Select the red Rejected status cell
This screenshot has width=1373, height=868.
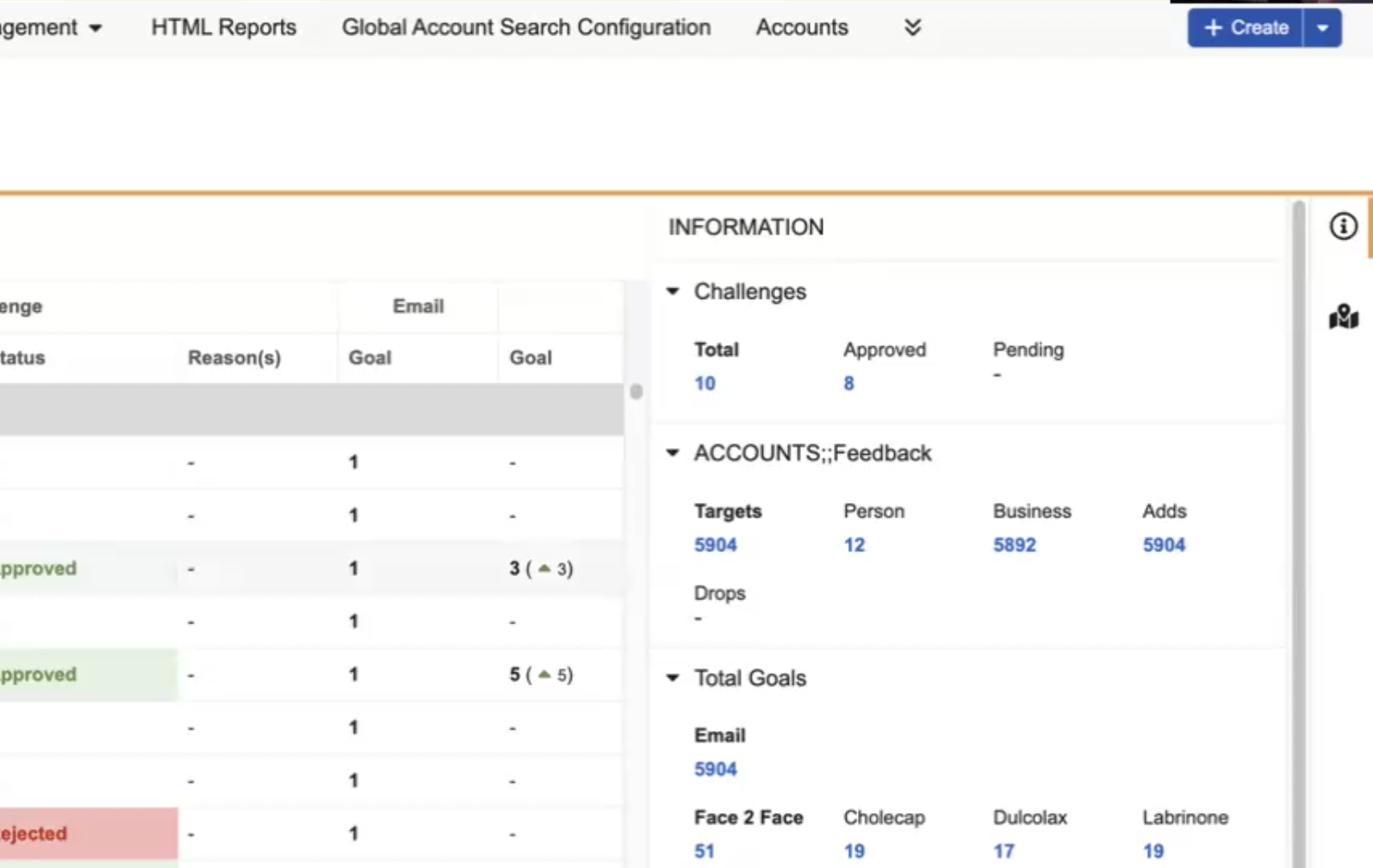[86, 834]
